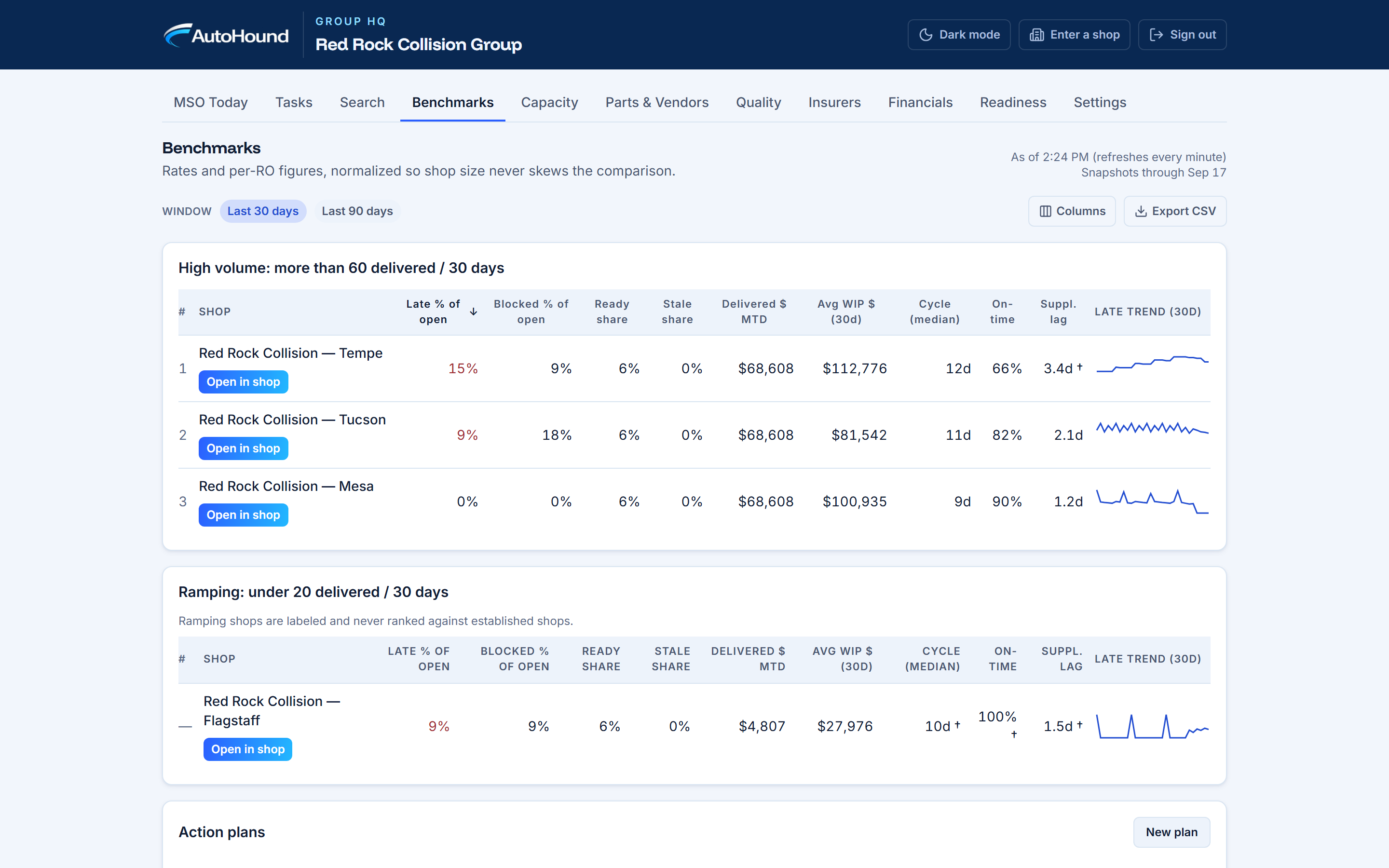
Task: Create a New plan under Action plans
Action: pyautogui.click(x=1171, y=832)
